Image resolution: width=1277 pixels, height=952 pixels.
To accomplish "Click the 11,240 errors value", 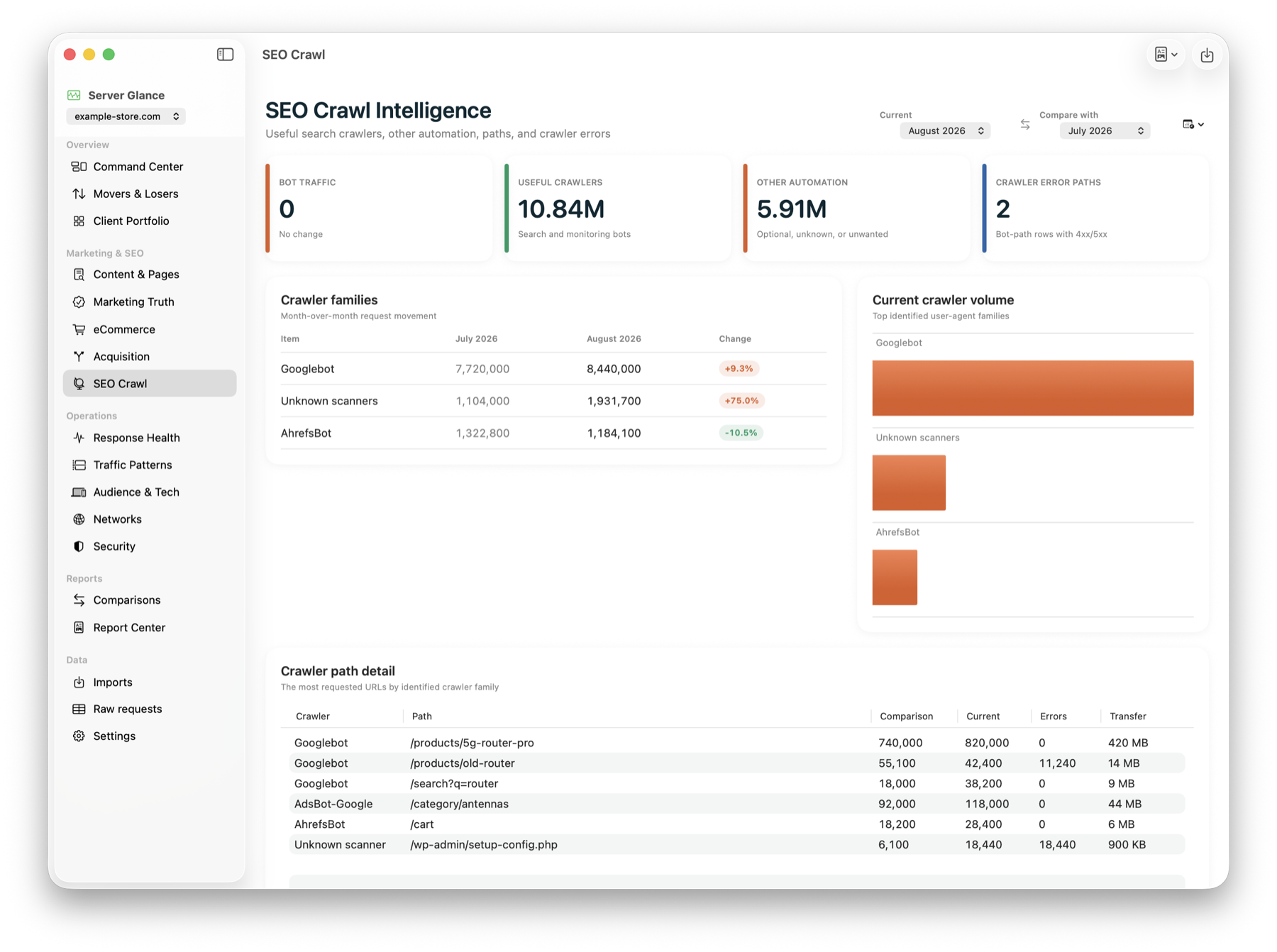I will (x=1057, y=763).
